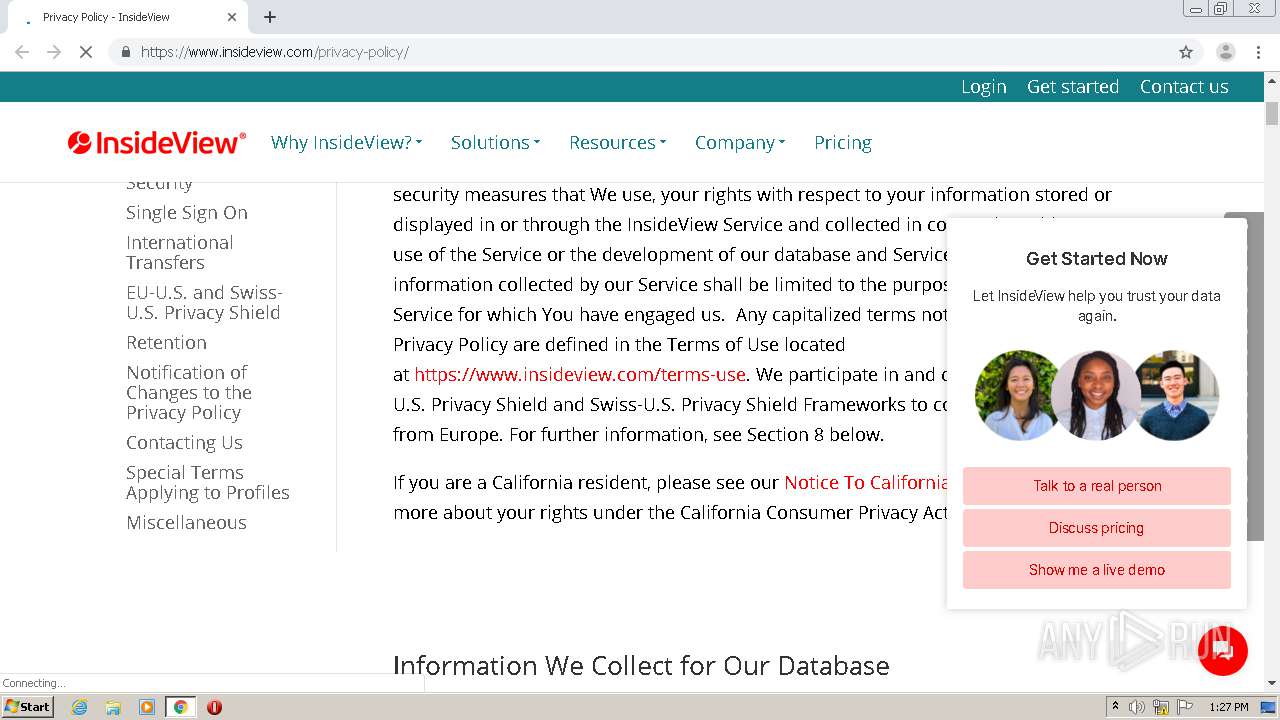Expand the Solutions dropdown
The width and height of the screenshot is (1280, 720).
coord(495,143)
